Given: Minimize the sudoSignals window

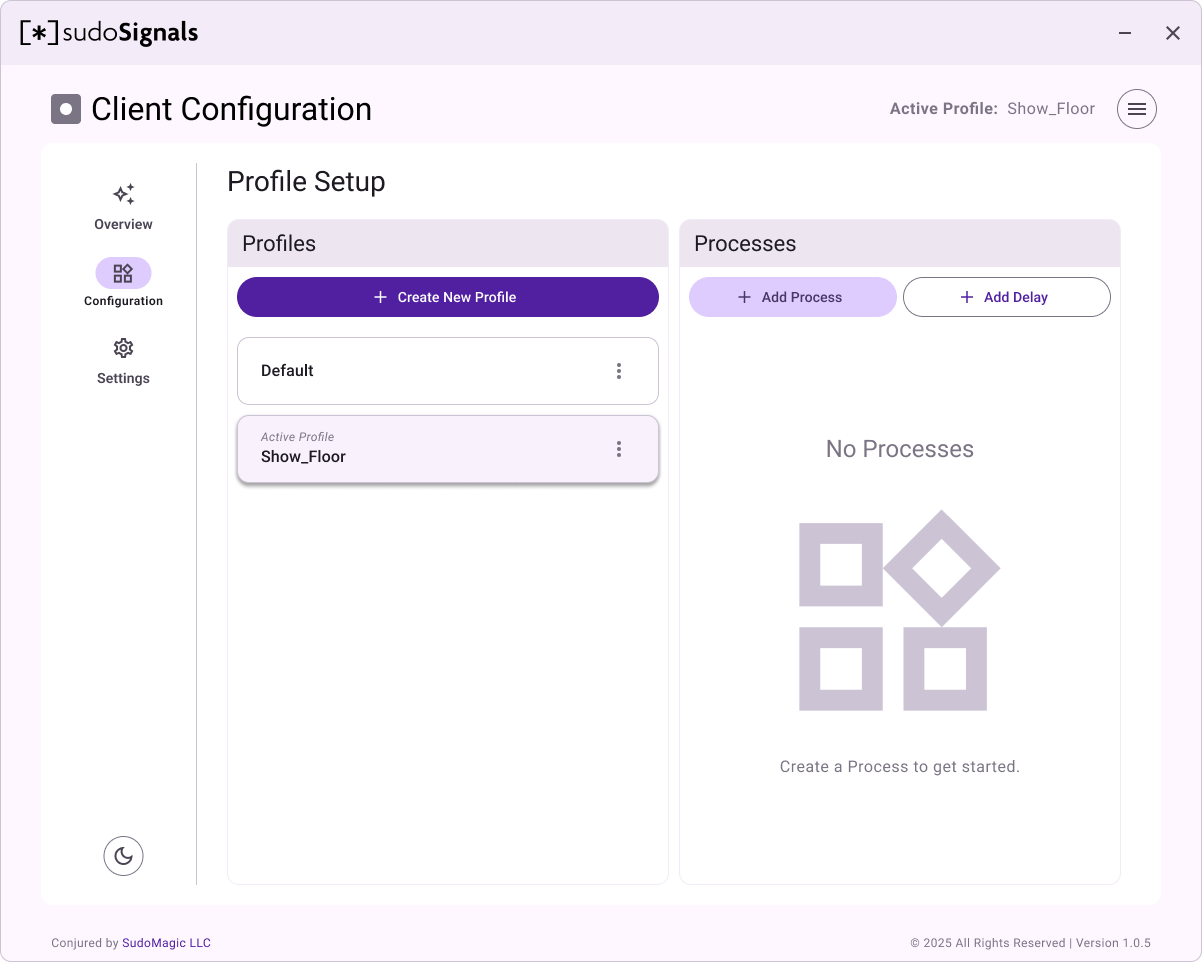Looking at the screenshot, I should coord(1125,33).
